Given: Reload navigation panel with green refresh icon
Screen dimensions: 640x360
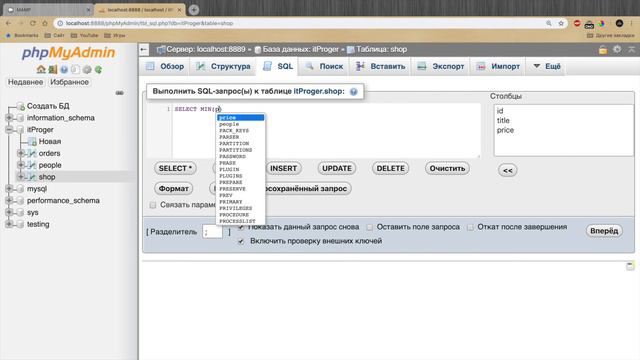Looking at the screenshot, I should 98,70.
